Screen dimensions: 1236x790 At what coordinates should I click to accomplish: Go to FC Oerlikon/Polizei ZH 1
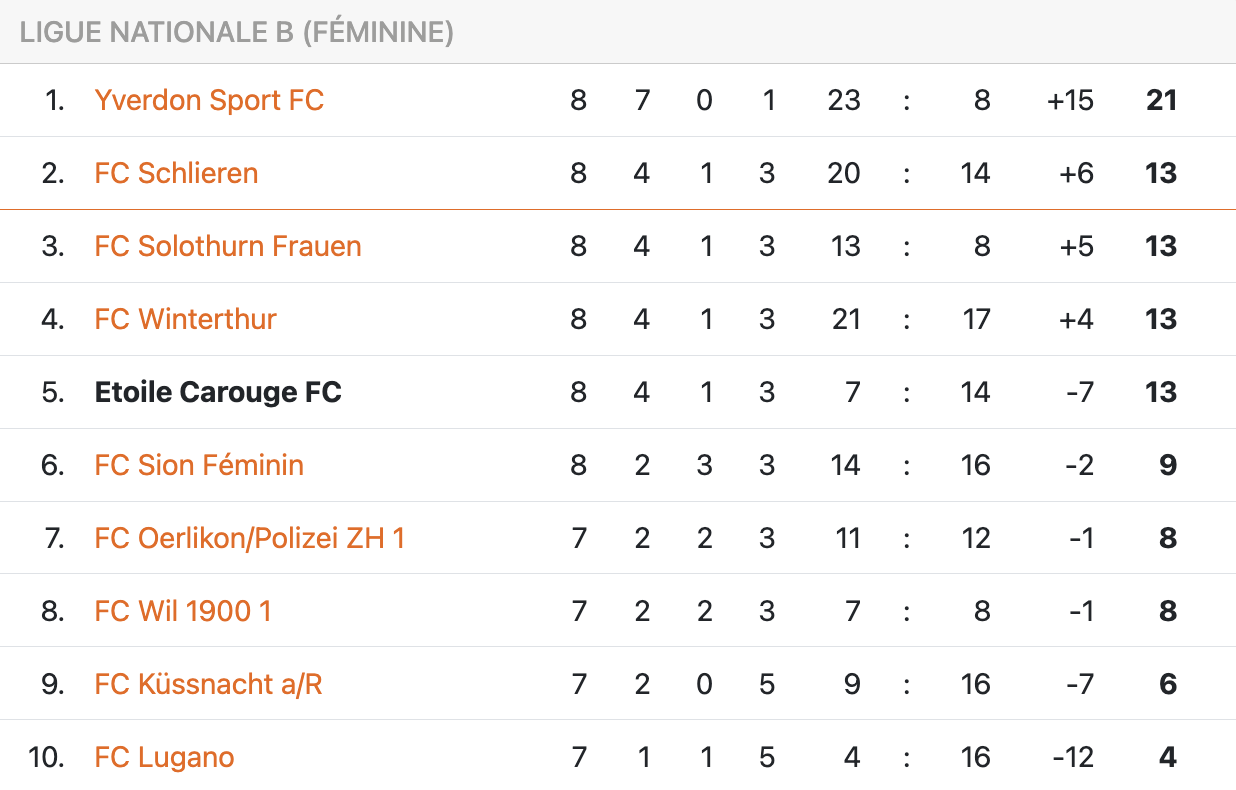249,538
